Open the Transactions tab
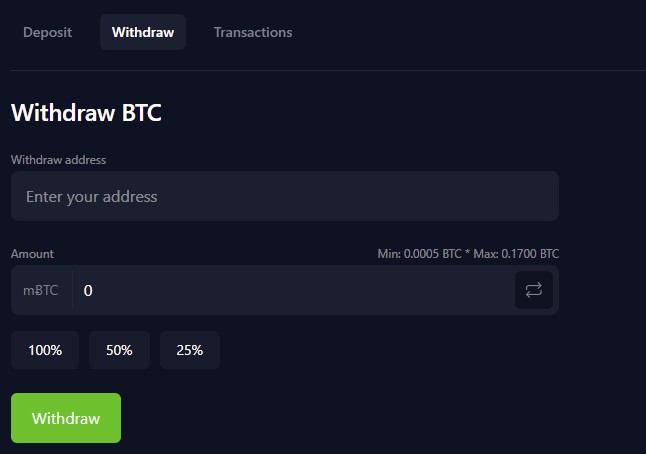The height and width of the screenshot is (454, 646). click(x=253, y=32)
